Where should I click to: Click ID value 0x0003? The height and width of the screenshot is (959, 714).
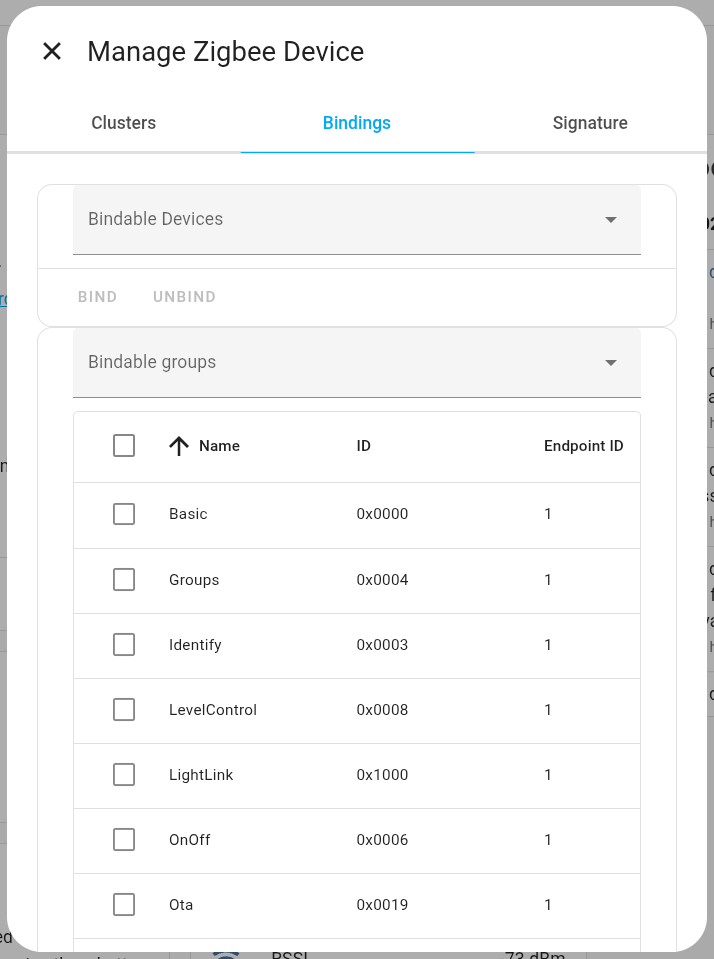click(x=382, y=645)
